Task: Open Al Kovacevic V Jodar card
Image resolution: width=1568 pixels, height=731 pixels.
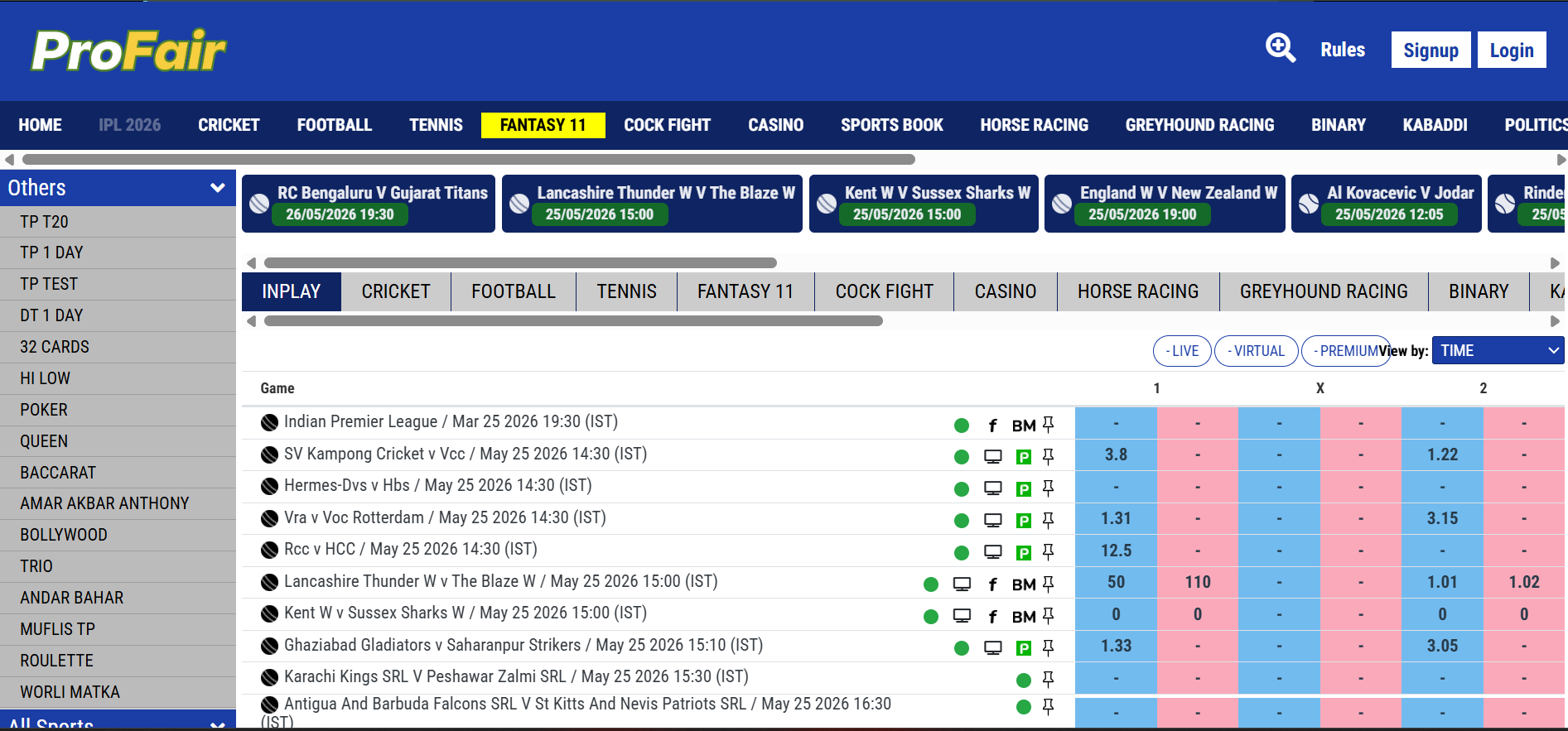Action: (1387, 204)
